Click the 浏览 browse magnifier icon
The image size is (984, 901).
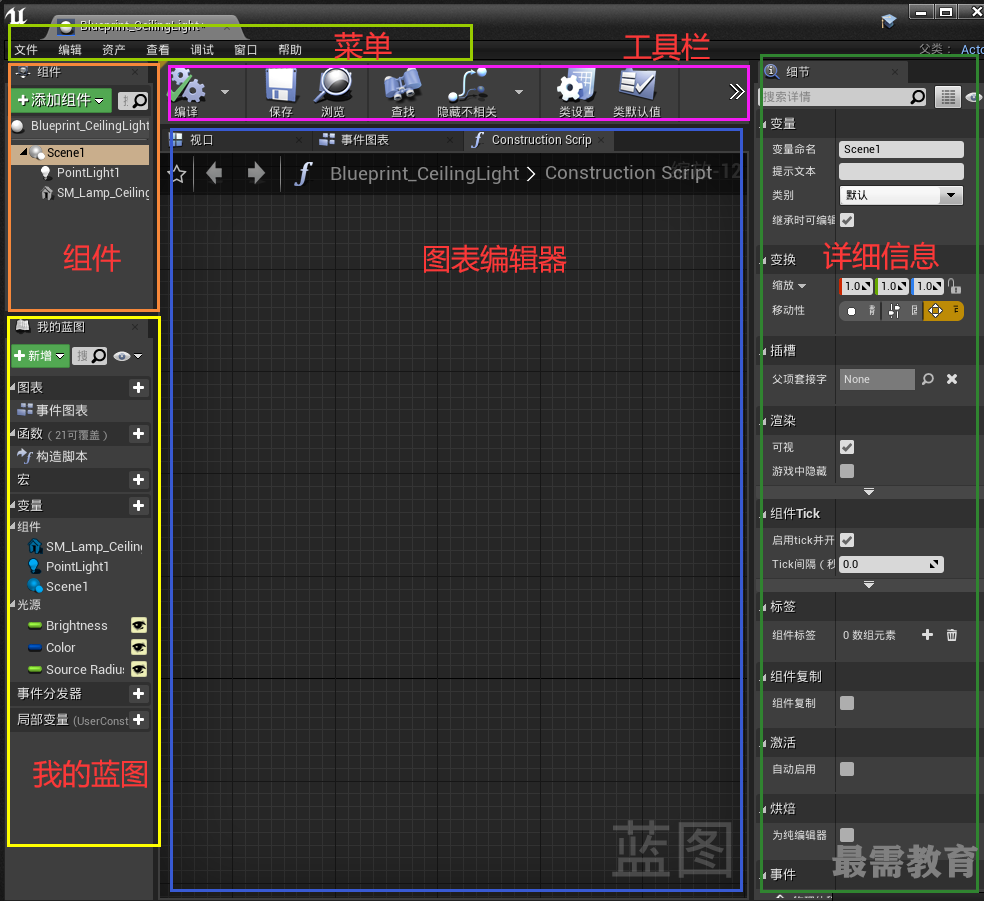(x=333, y=93)
